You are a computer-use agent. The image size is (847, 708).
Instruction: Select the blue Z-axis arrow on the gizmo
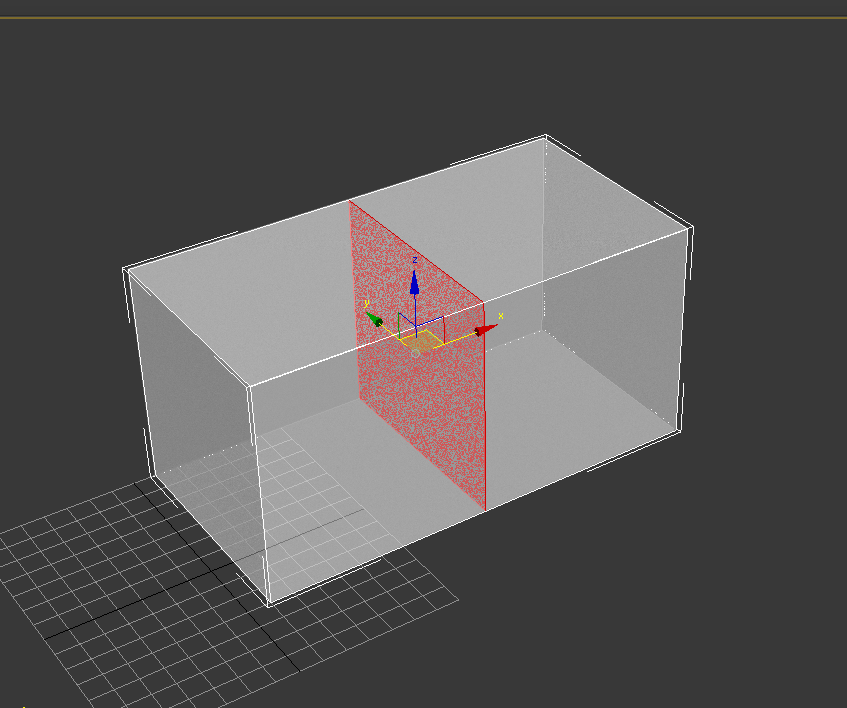[x=415, y=283]
